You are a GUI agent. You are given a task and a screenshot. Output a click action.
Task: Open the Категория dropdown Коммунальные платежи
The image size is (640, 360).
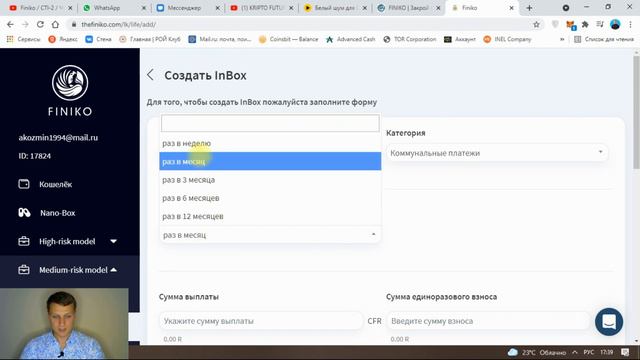(497, 153)
